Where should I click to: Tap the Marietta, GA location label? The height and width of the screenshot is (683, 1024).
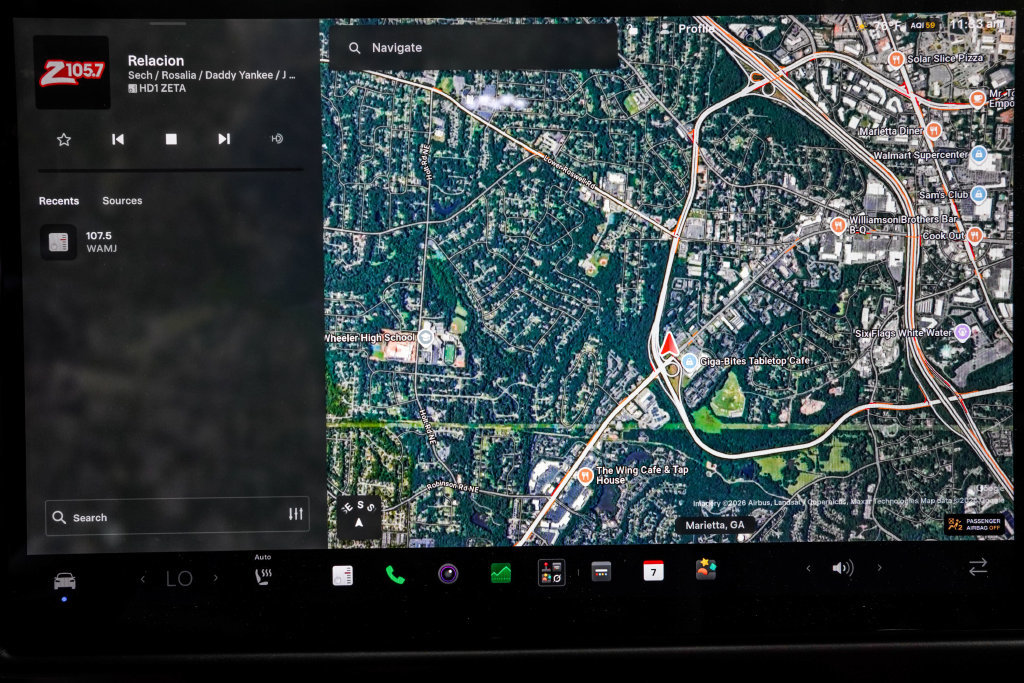(715, 525)
